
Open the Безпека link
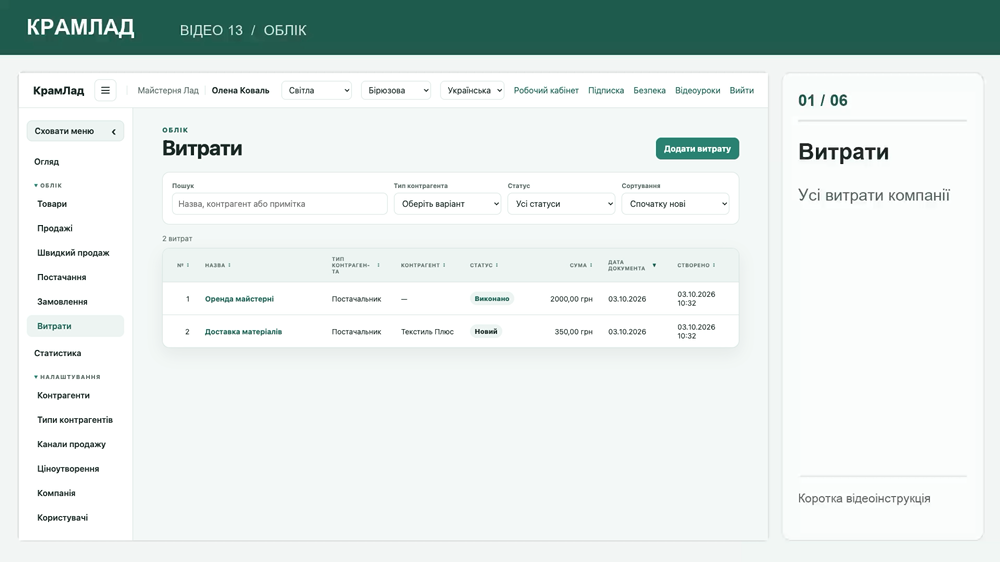click(649, 91)
